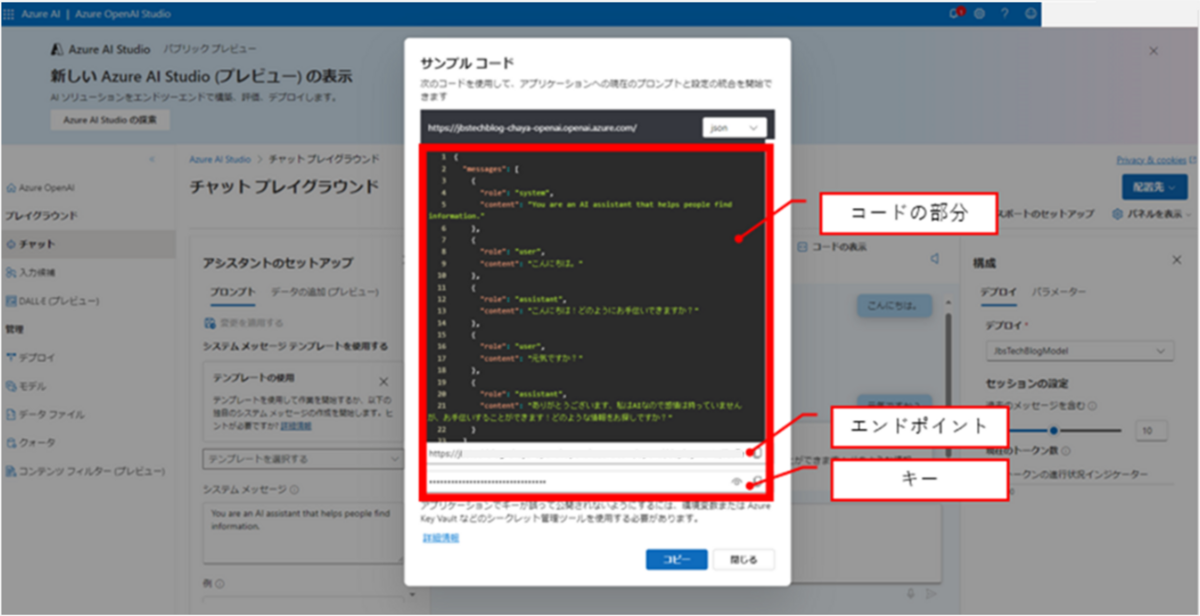The width and height of the screenshot is (1200, 616).
Task: Click the sample code area in the dialog
Action: pos(597,295)
